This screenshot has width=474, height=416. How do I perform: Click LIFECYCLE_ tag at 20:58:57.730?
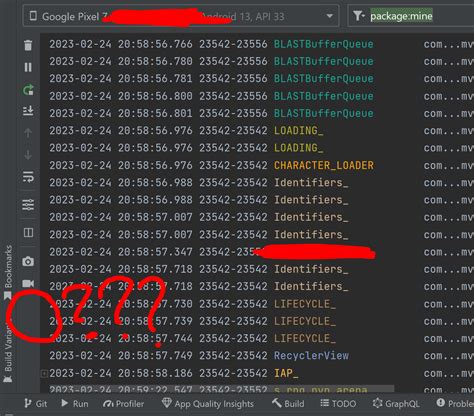(305, 304)
